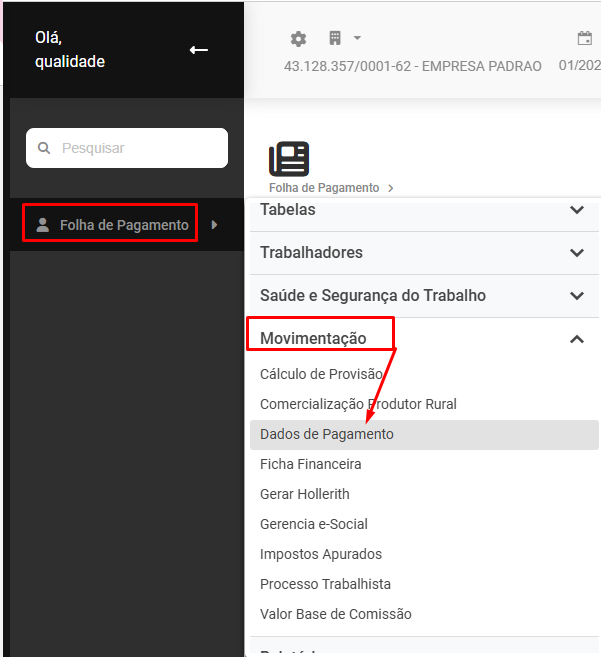Expand the Trabalhadores section
Image resolution: width=601 pixels, height=657 pixels.
[x=576, y=253]
